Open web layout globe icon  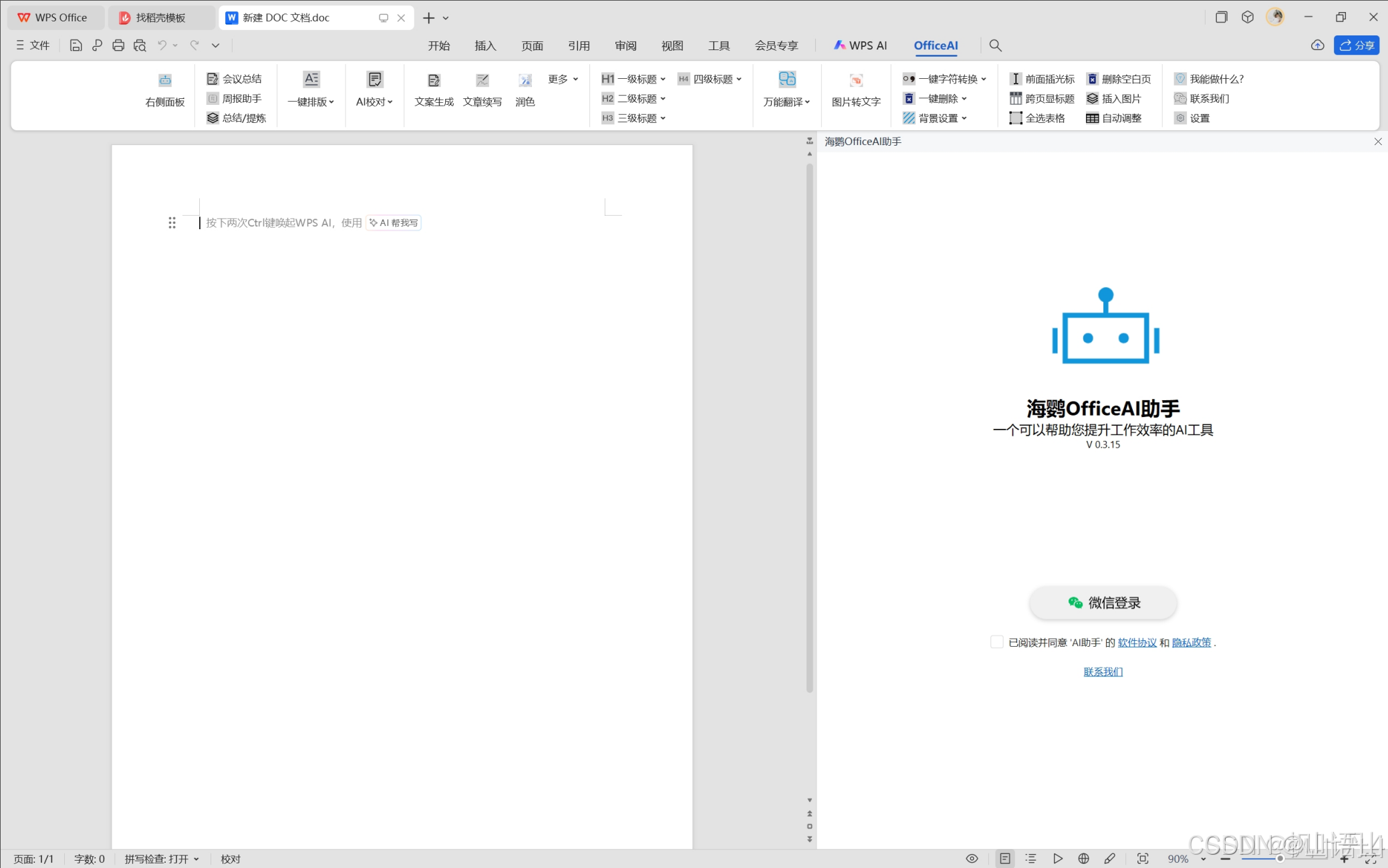point(1083,859)
